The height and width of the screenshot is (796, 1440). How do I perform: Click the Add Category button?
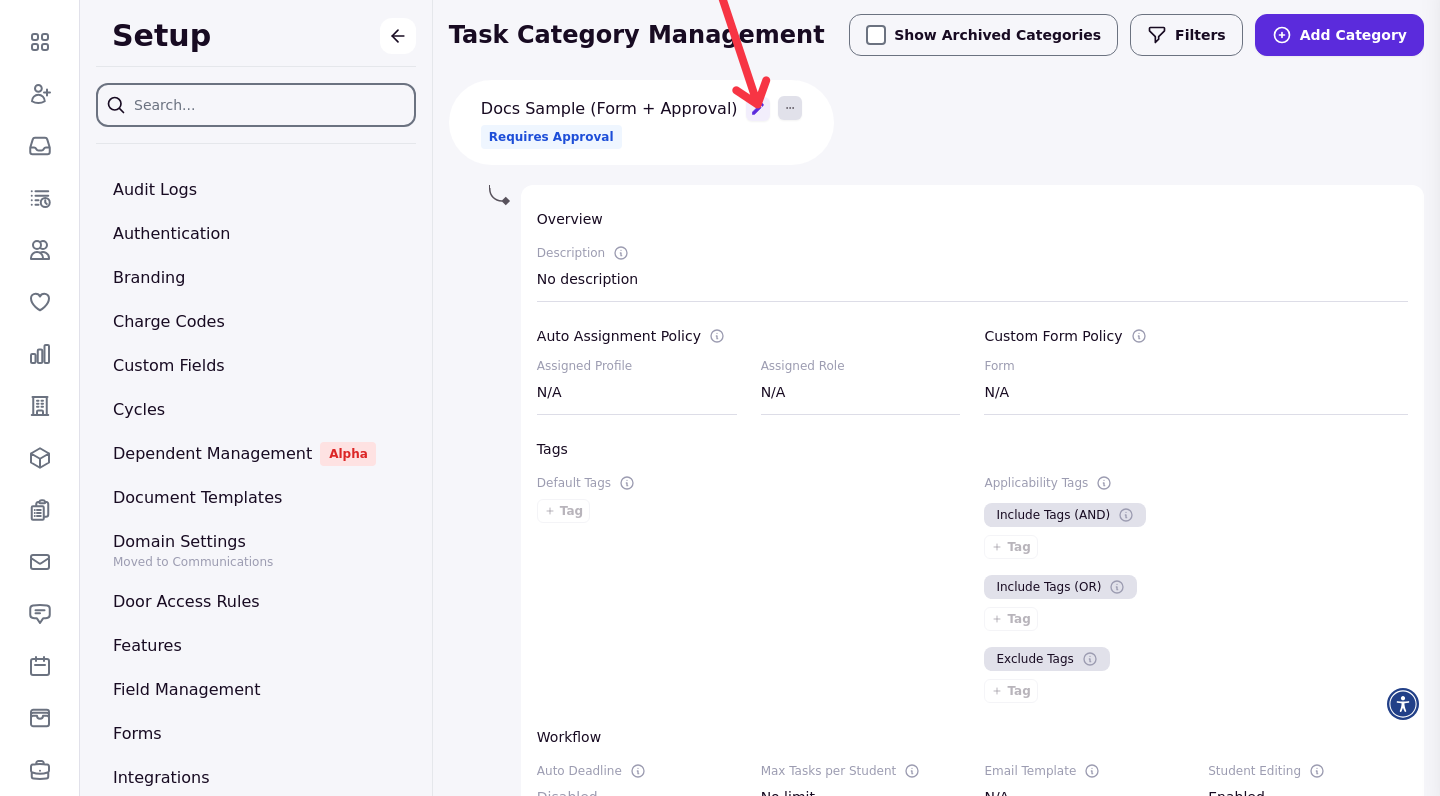tap(1339, 35)
